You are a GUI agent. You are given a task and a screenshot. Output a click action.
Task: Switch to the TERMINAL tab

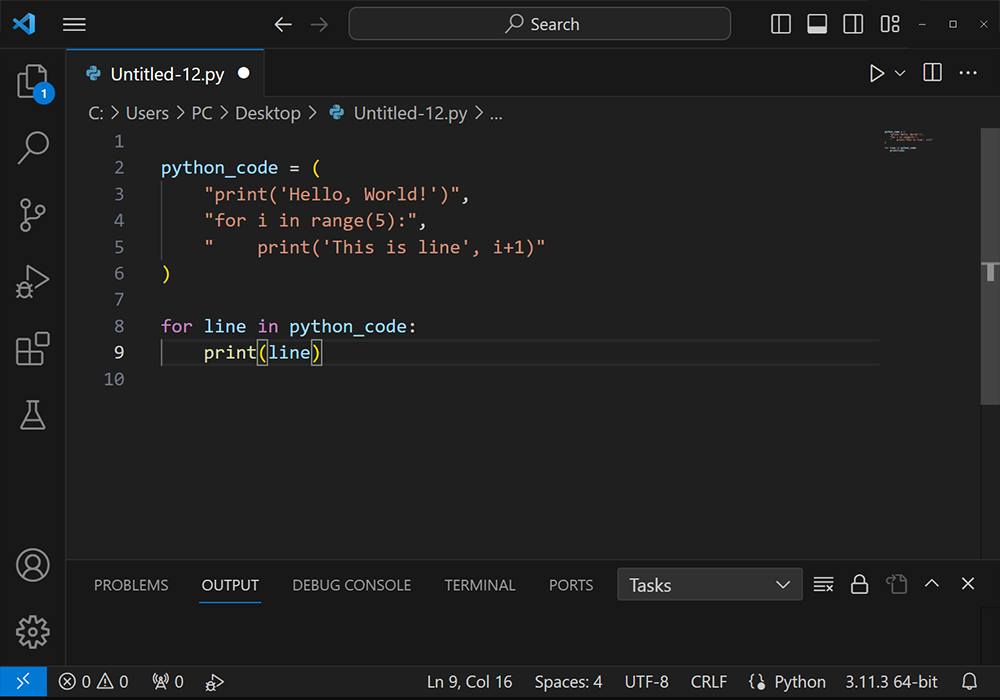[x=480, y=585]
